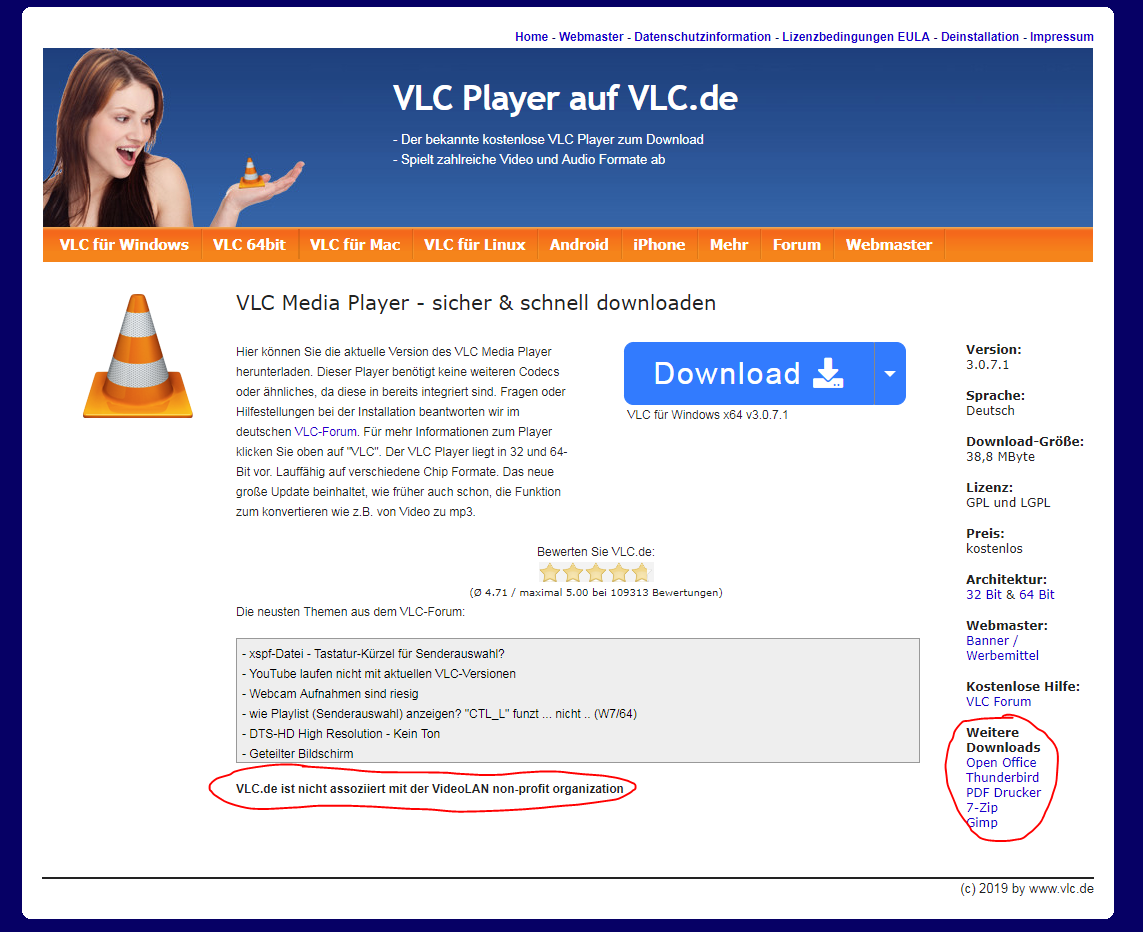Open the Impressum link

pyautogui.click(x=1061, y=36)
